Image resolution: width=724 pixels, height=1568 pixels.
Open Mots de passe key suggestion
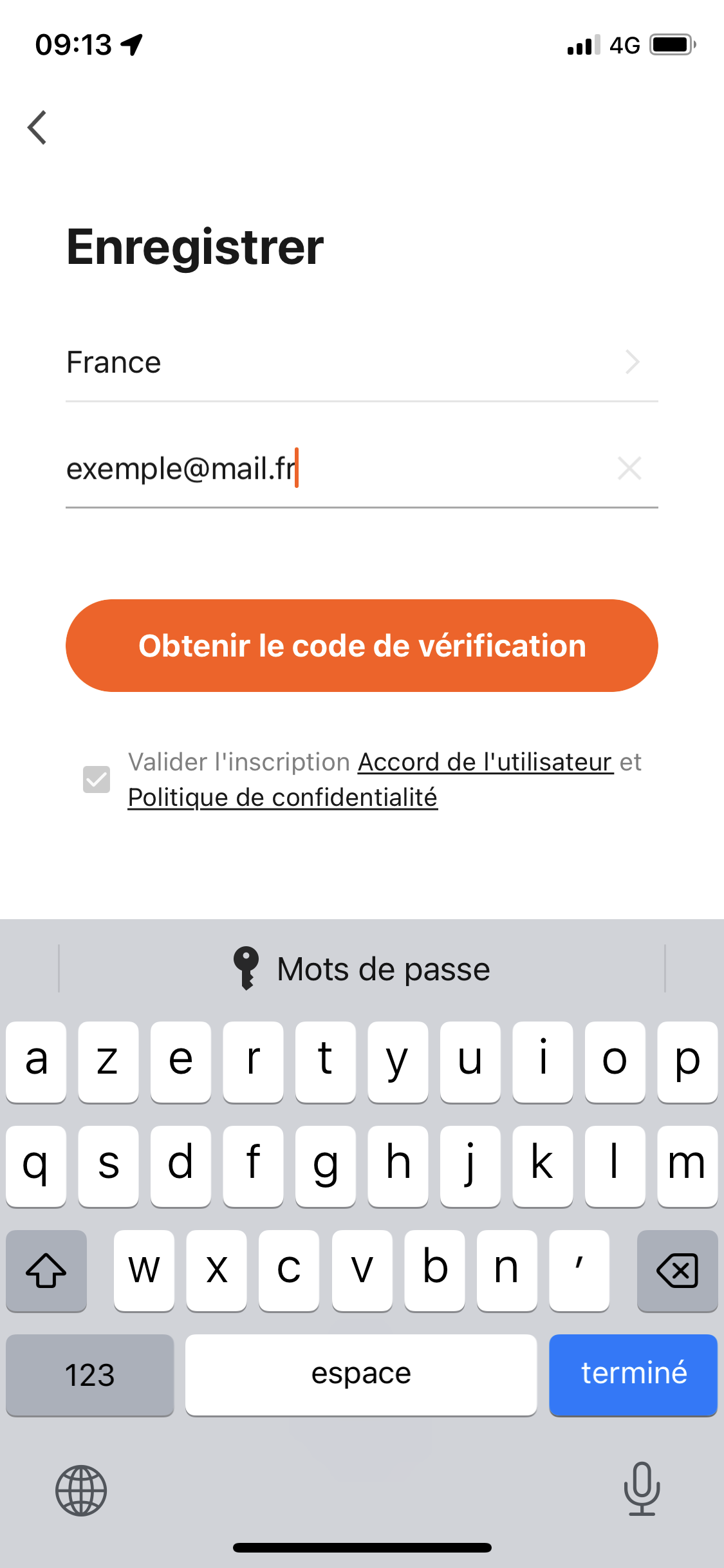361,969
